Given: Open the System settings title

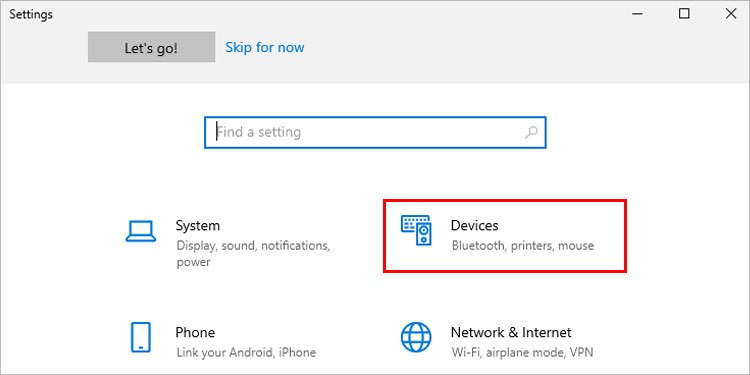Looking at the screenshot, I should click(198, 225).
